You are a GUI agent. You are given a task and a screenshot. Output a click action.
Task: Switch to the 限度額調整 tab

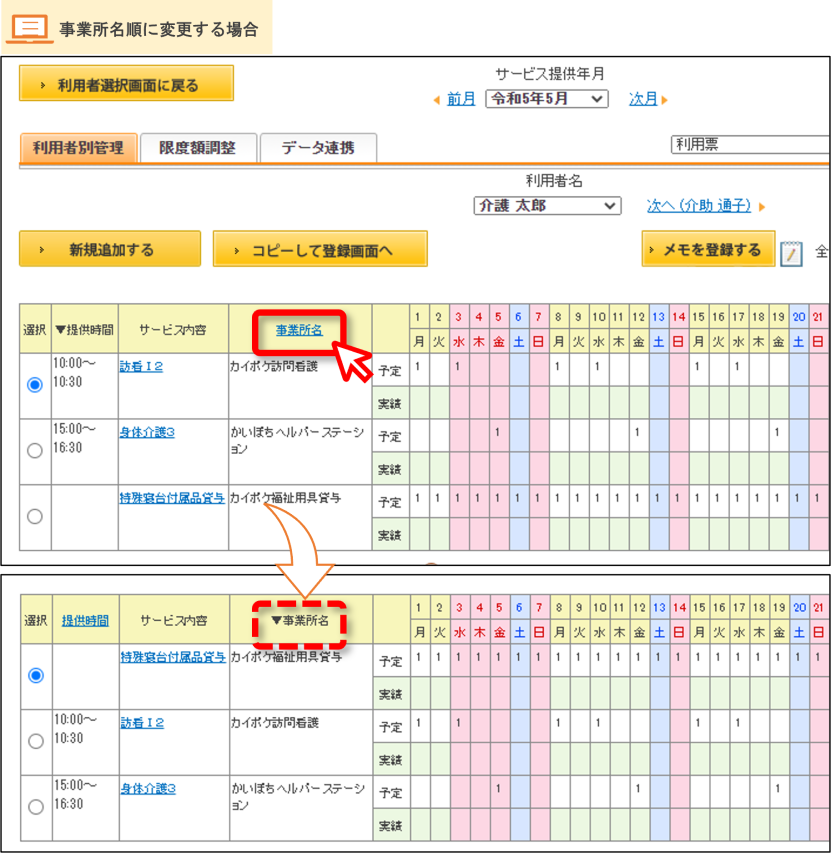(198, 148)
